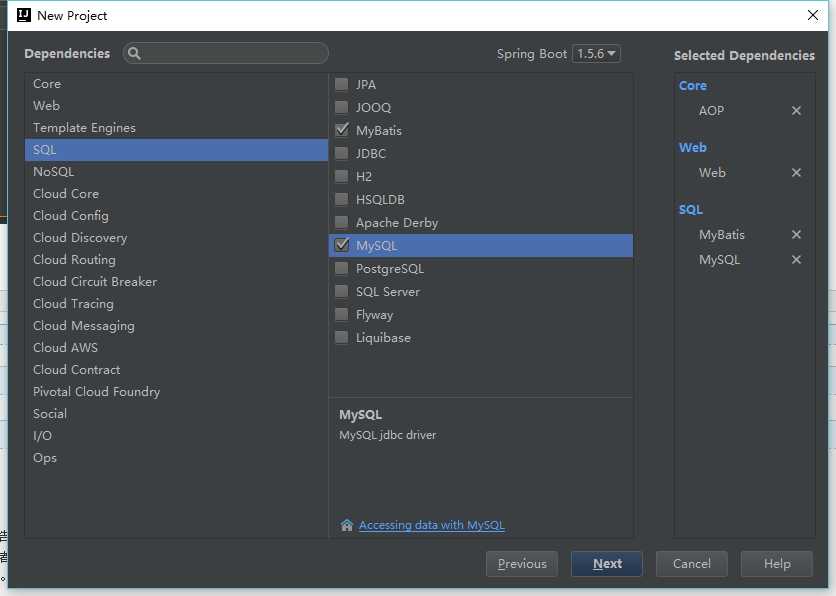The image size is (836, 596).
Task: Open the I/O category
Action: (176, 436)
